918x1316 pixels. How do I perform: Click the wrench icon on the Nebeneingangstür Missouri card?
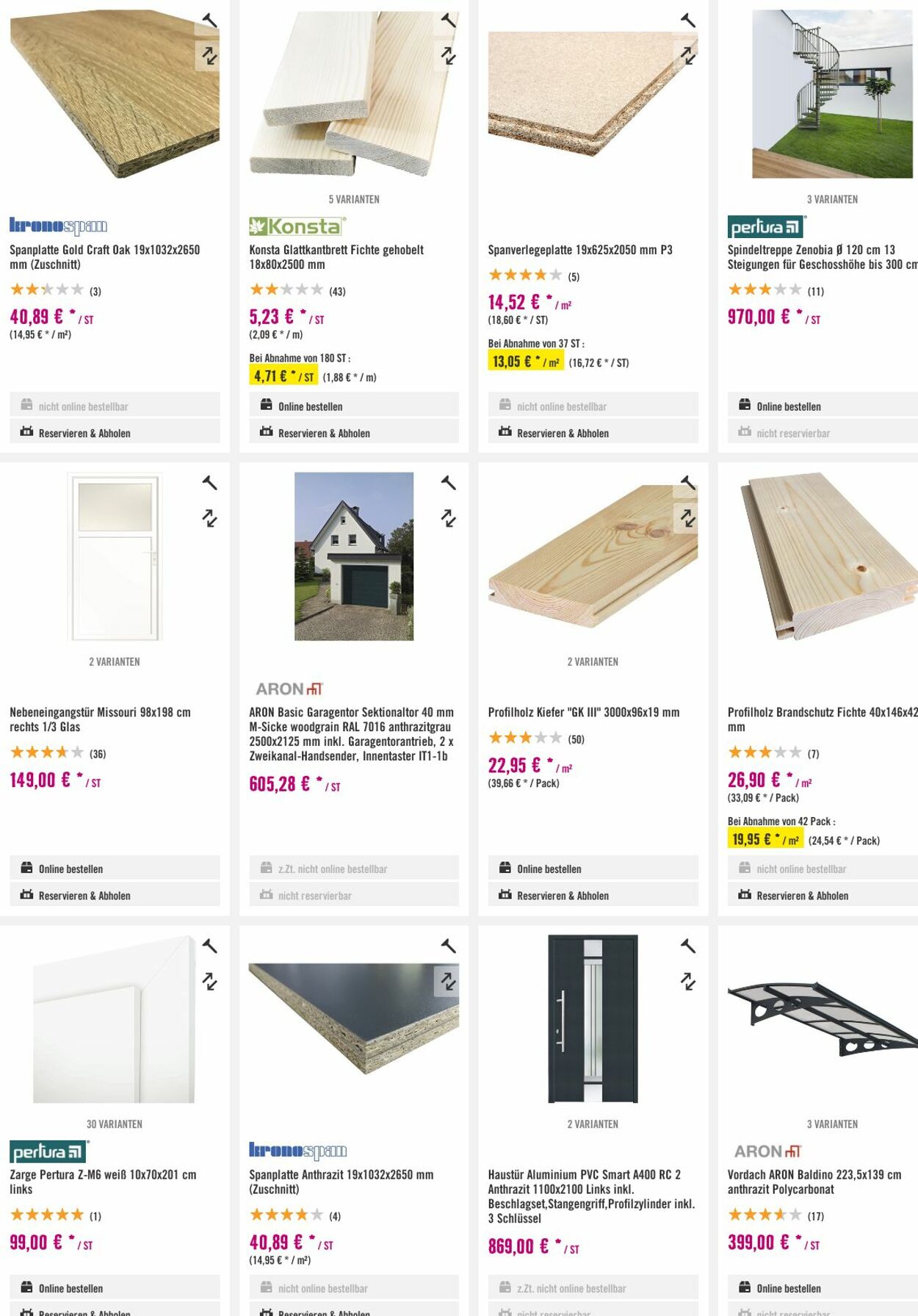tap(210, 483)
